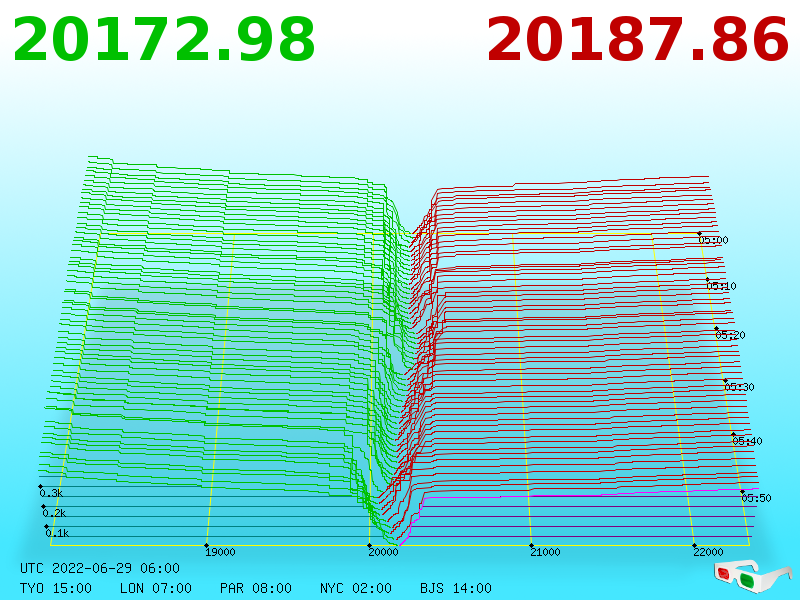The height and width of the screenshot is (600, 800).
Task: Select the 20000 price axis label
Action: pyautogui.click(x=383, y=552)
